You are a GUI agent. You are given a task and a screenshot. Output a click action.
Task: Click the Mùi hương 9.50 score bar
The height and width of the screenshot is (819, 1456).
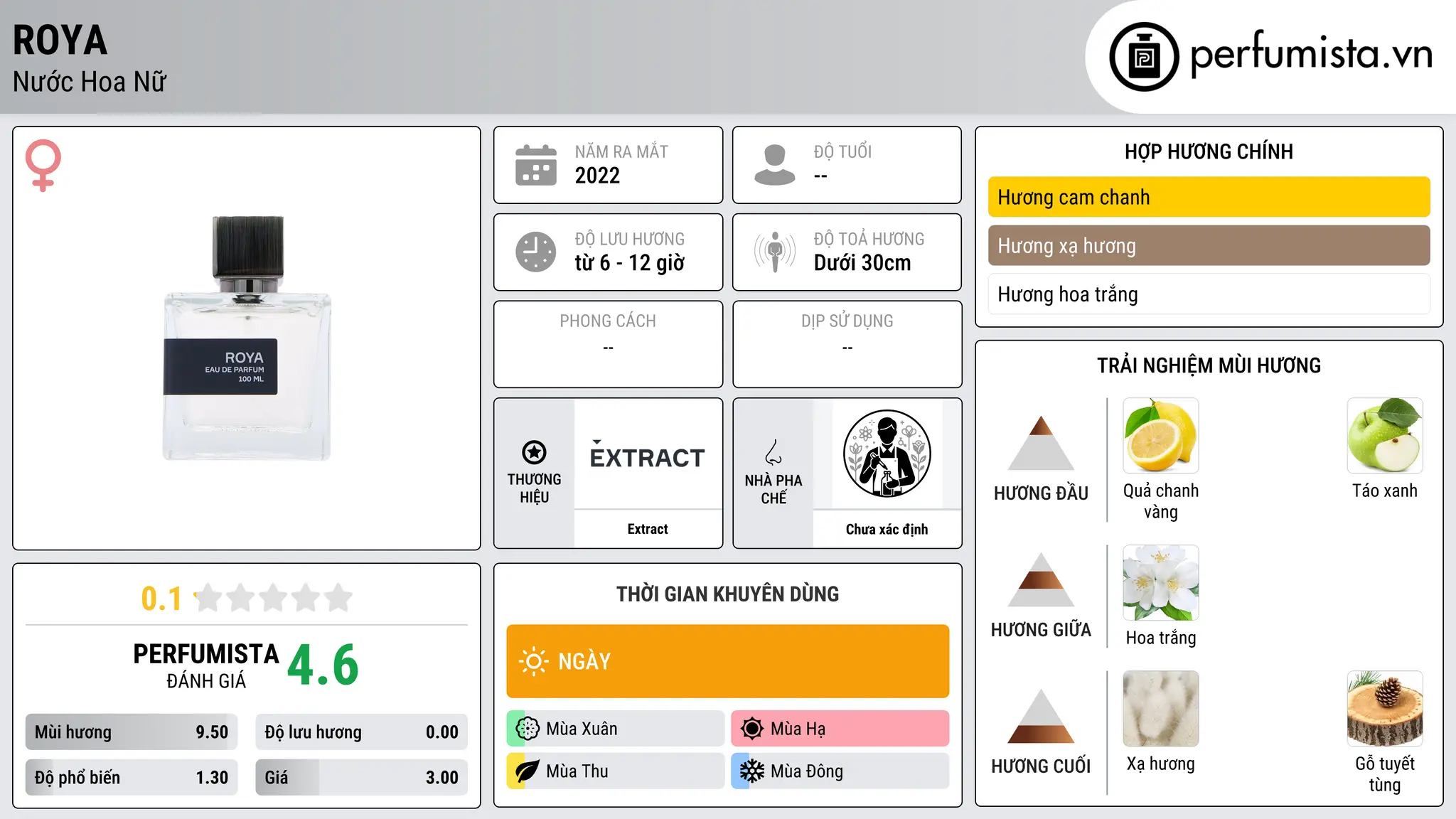(132, 732)
